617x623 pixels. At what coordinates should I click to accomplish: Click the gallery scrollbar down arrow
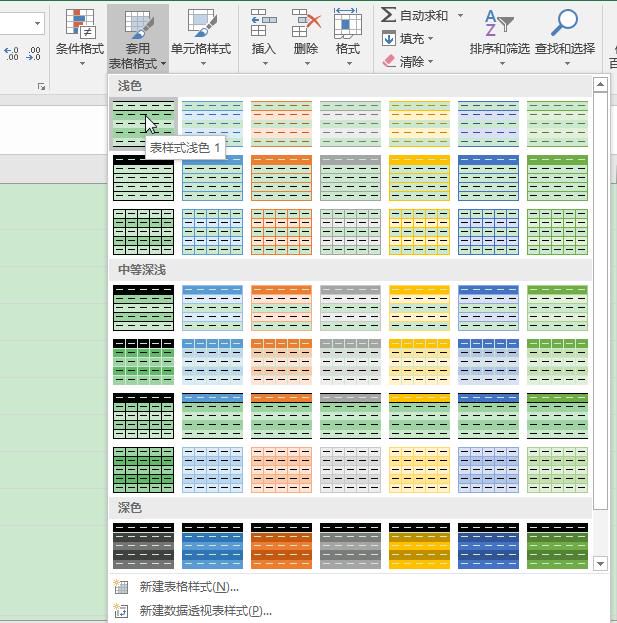pos(600,563)
